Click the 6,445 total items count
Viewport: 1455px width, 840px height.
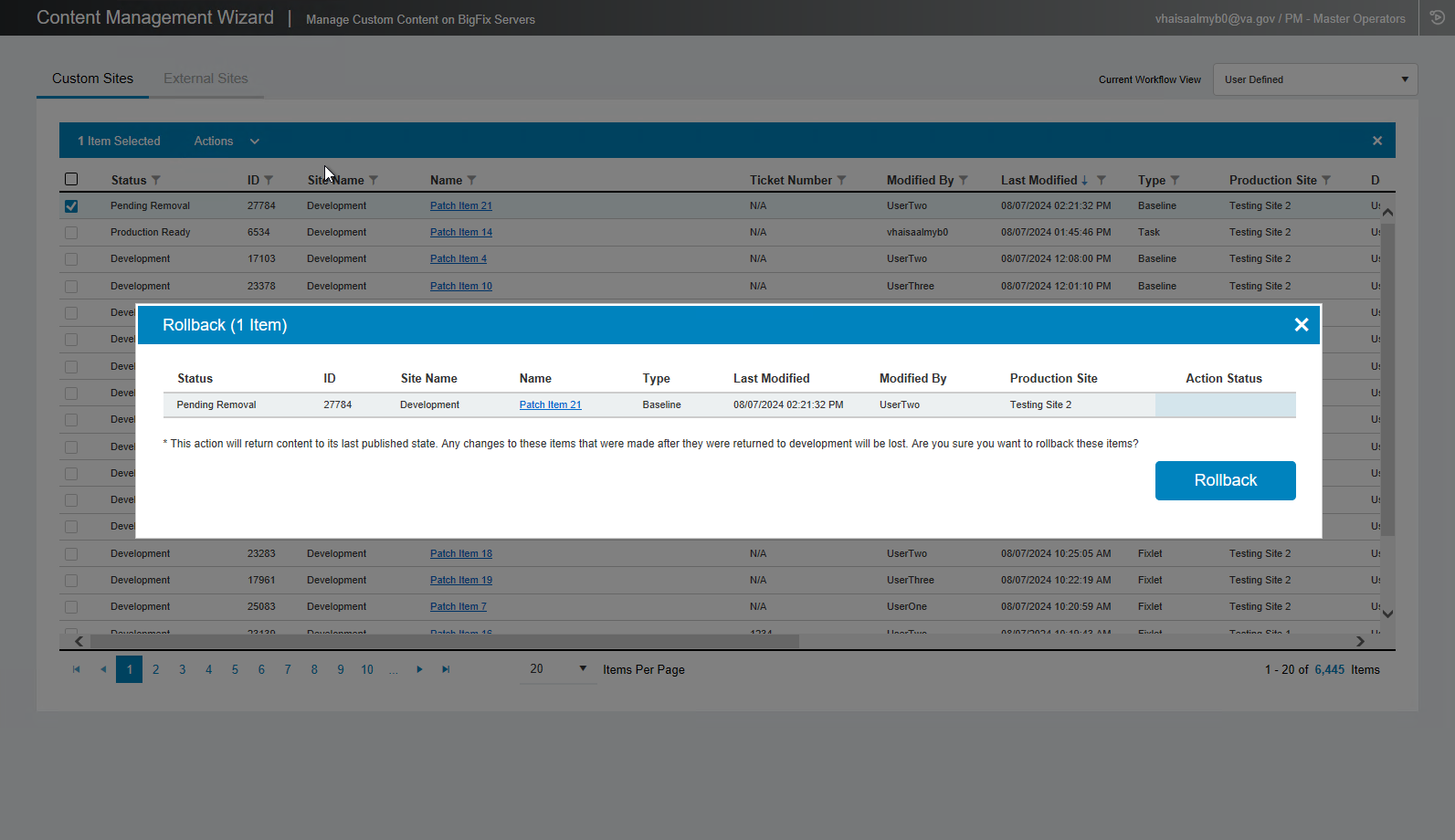point(1329,669)
